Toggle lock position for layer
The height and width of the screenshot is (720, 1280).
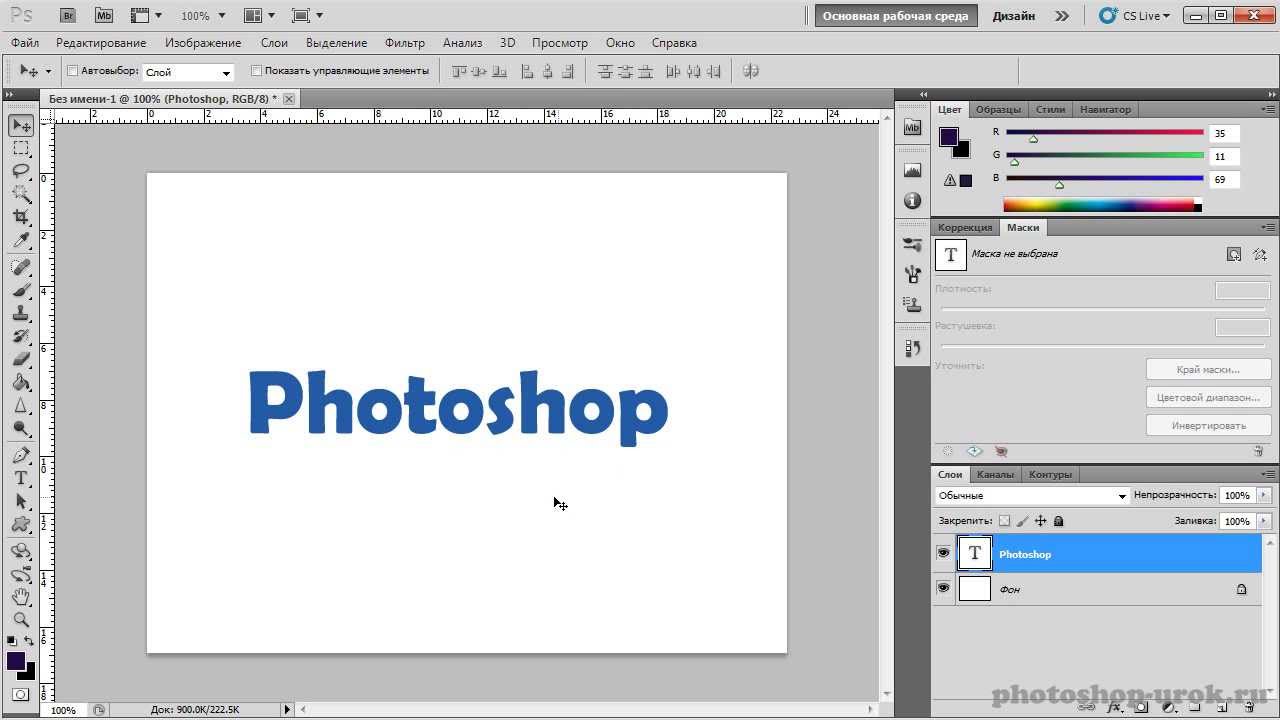pos(1041,521)
